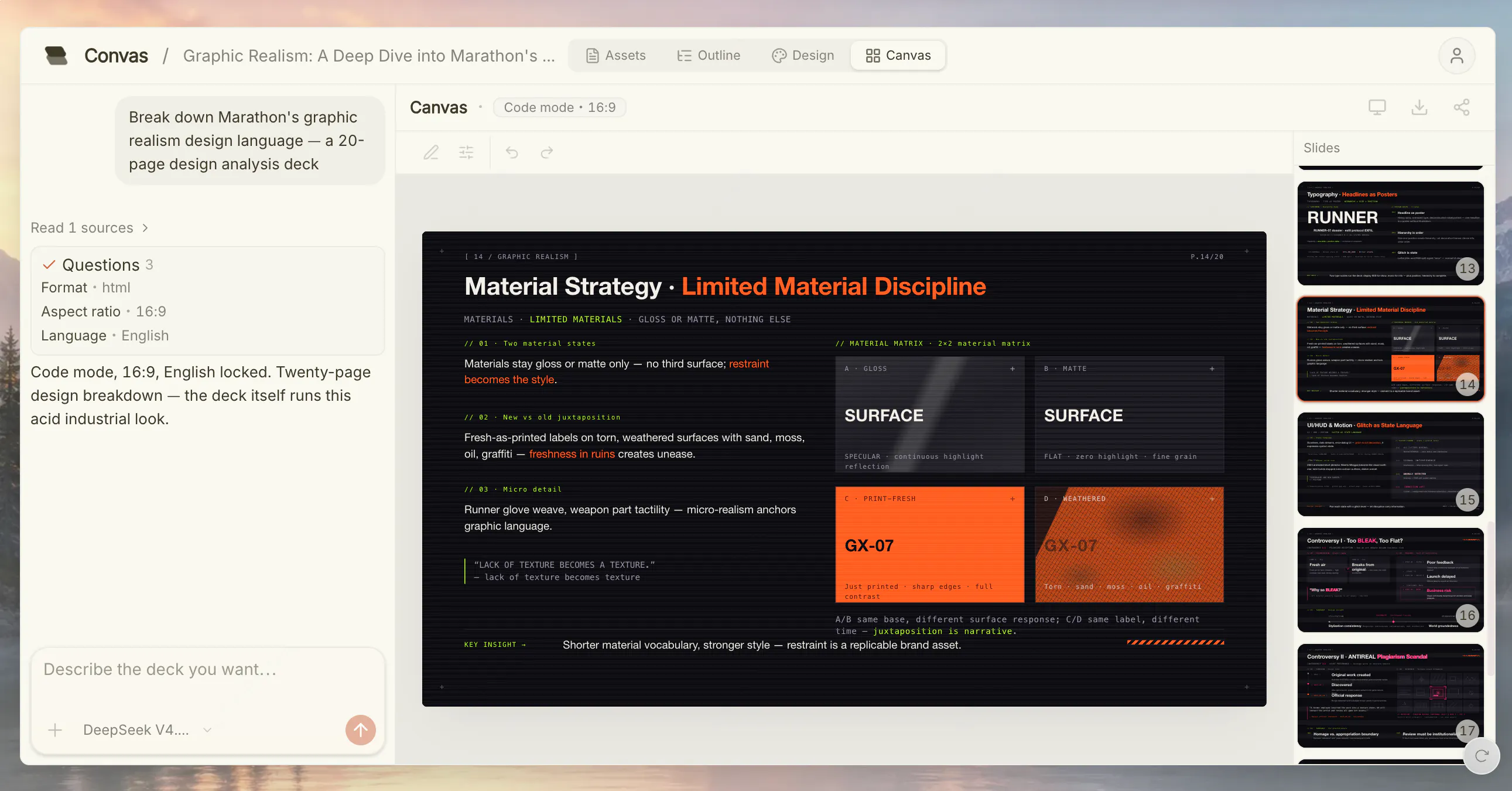The height and width of the screenshot is (791, 1512).
Task: Click the plus attachment icon in prompt box
Action: (x=55, y=730)
